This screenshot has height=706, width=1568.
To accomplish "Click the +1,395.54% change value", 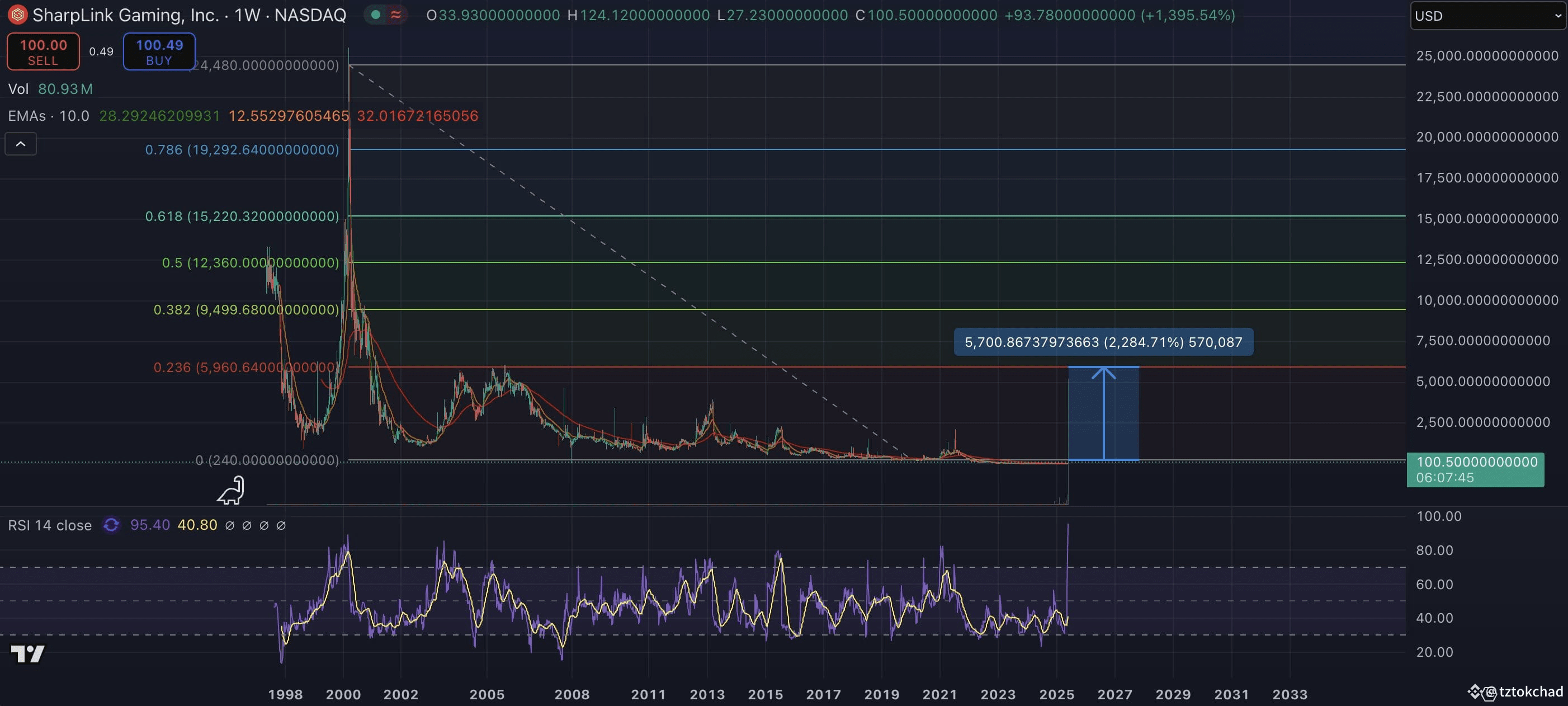I will (x=1188, y=15).
